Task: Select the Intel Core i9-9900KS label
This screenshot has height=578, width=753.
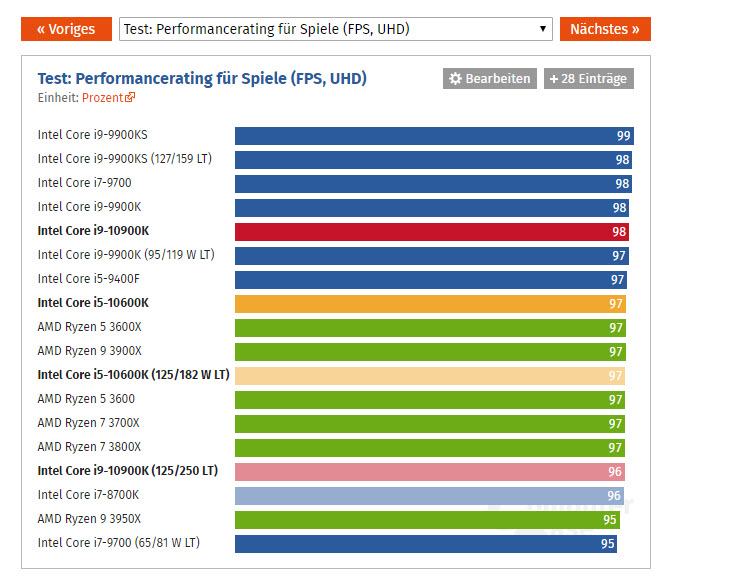Action: tap(93, 135)
